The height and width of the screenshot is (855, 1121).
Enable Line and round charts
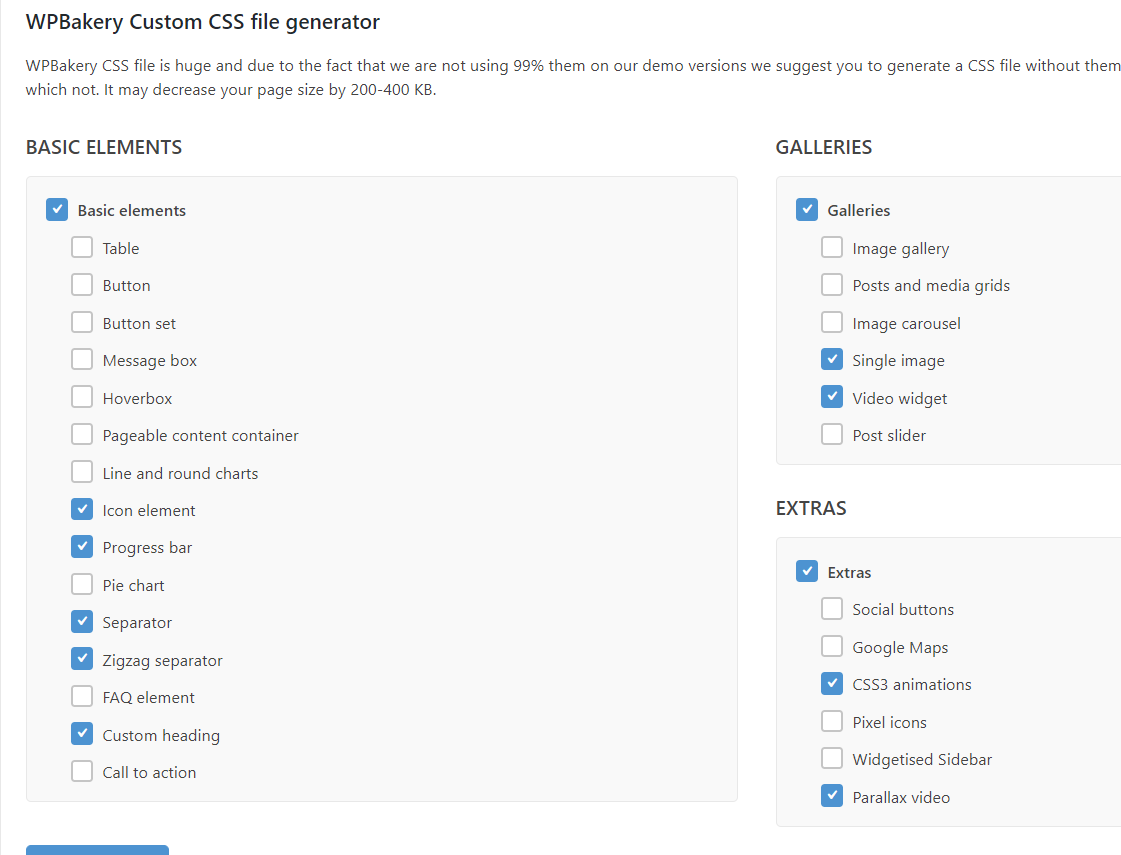[82, 473]
